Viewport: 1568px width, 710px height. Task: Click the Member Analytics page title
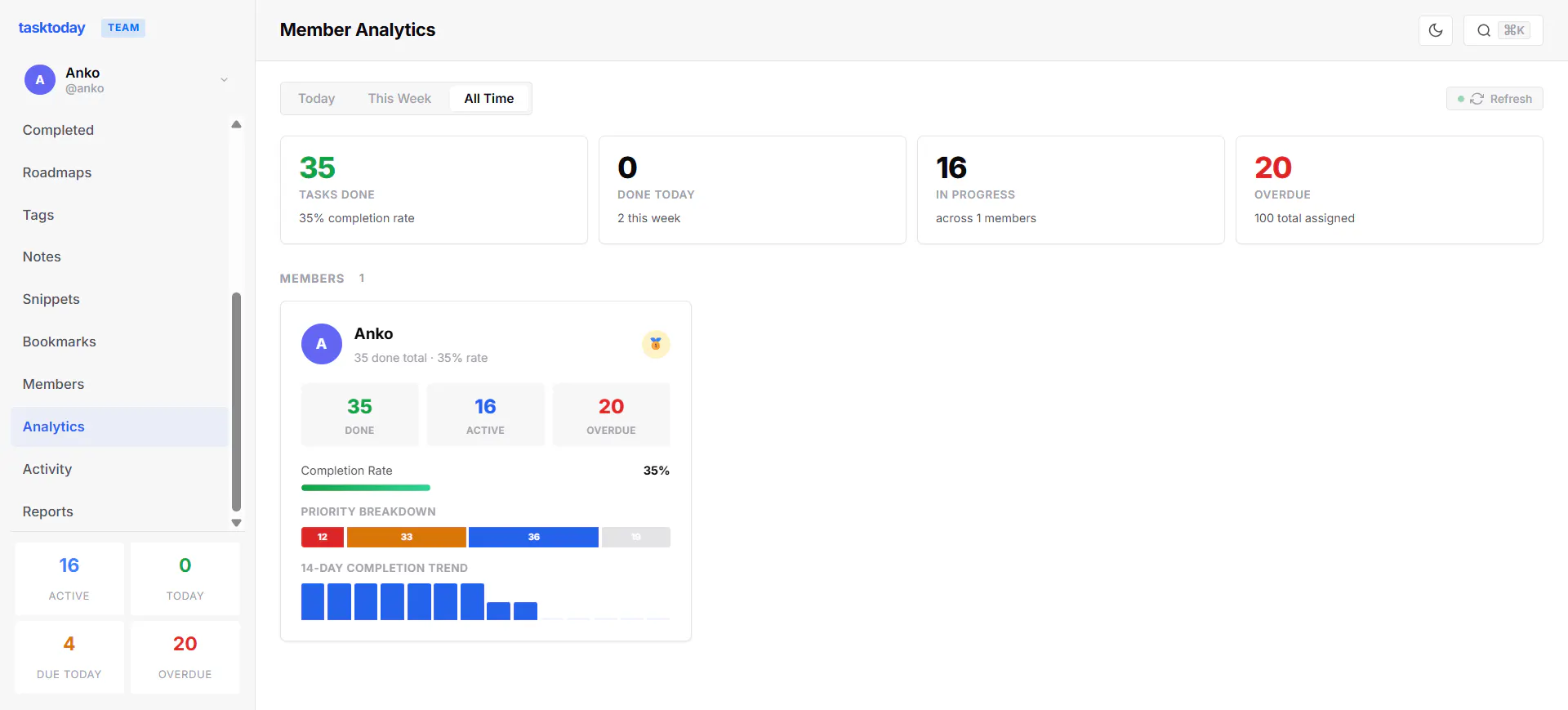coord(358,30)
